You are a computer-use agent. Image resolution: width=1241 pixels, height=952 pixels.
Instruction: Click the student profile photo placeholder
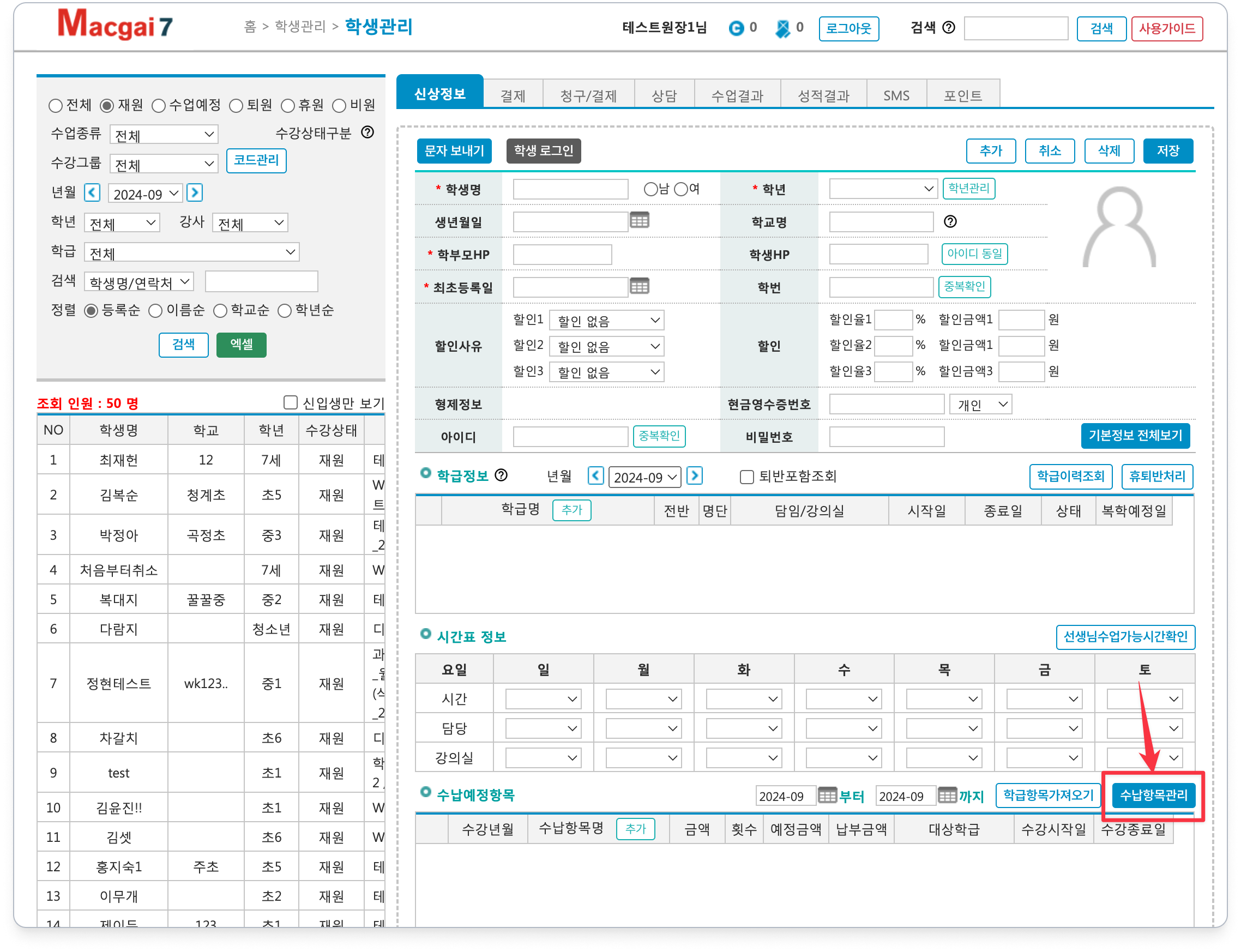click(1119, 227)
